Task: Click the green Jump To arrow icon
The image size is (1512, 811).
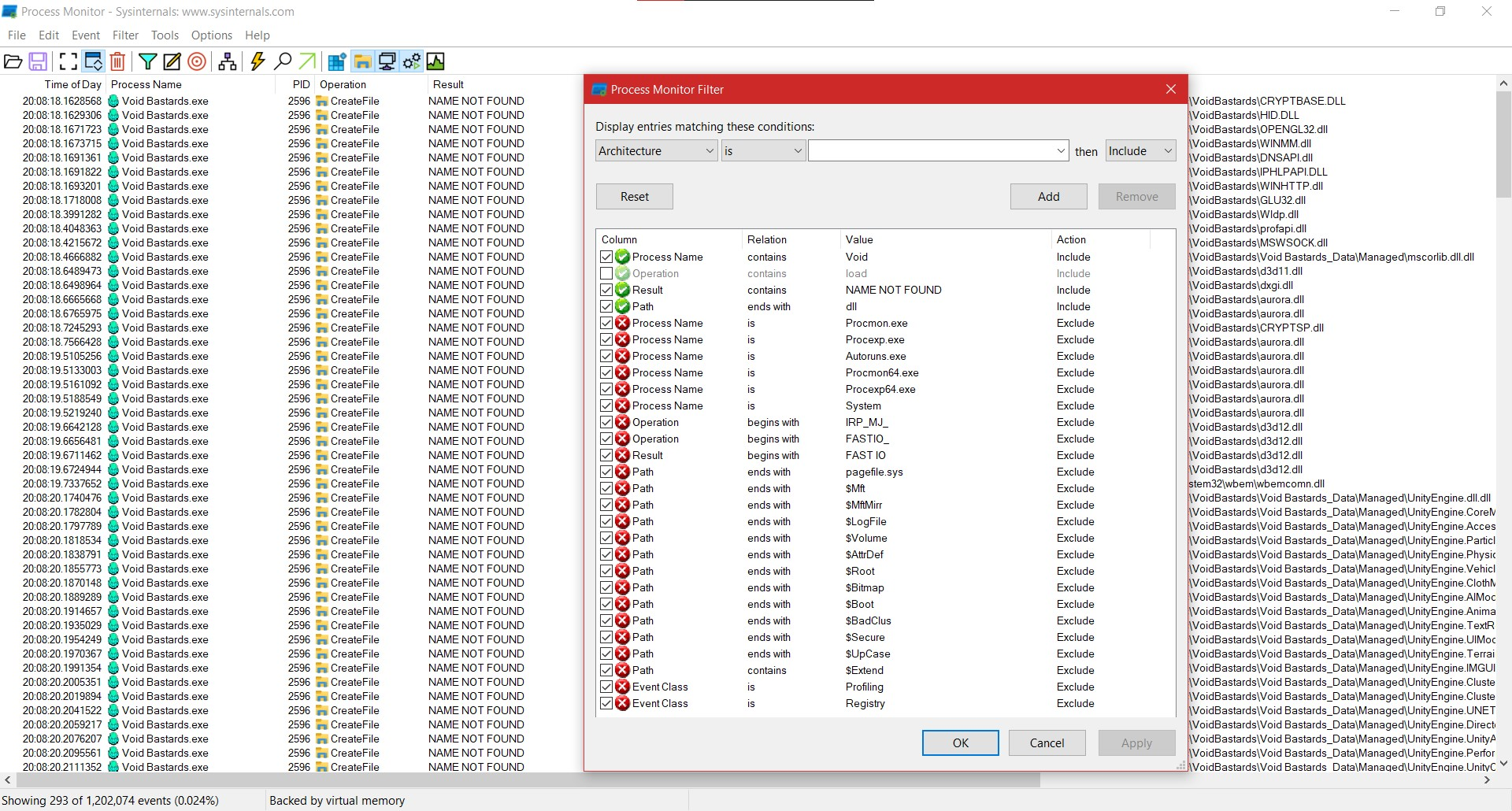Action: [307, 61]
